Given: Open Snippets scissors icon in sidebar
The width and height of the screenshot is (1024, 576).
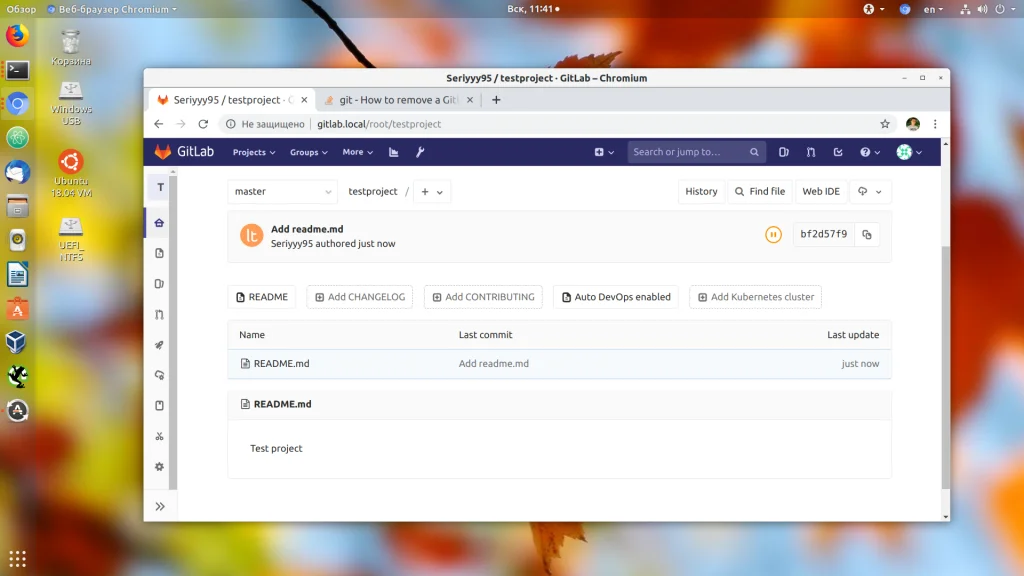Looking at the screenshot, I should tap(159, 436).
